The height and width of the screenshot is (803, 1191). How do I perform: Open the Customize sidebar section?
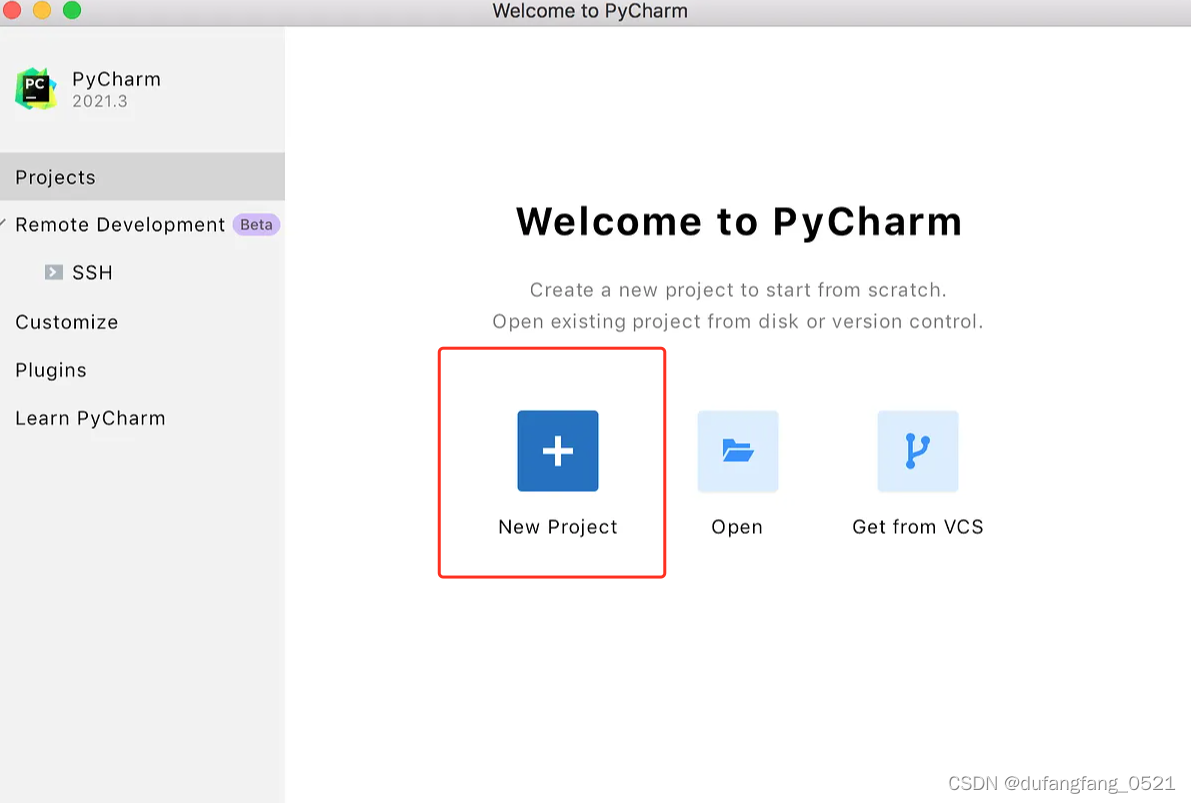point(66,322)
